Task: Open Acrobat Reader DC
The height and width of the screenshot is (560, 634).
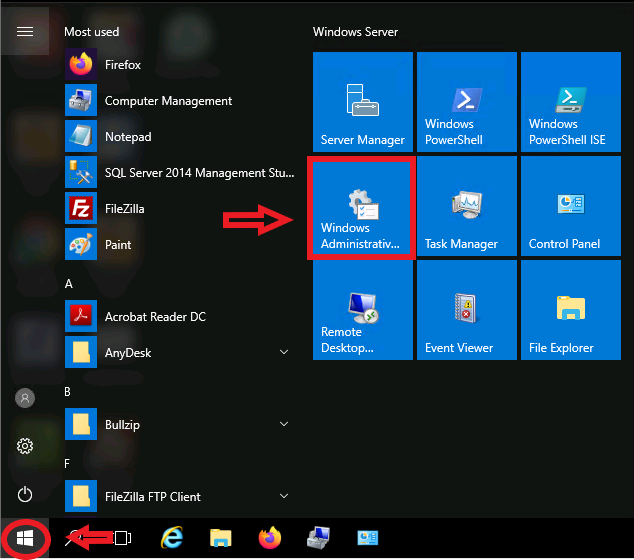Action: (180, 316)
